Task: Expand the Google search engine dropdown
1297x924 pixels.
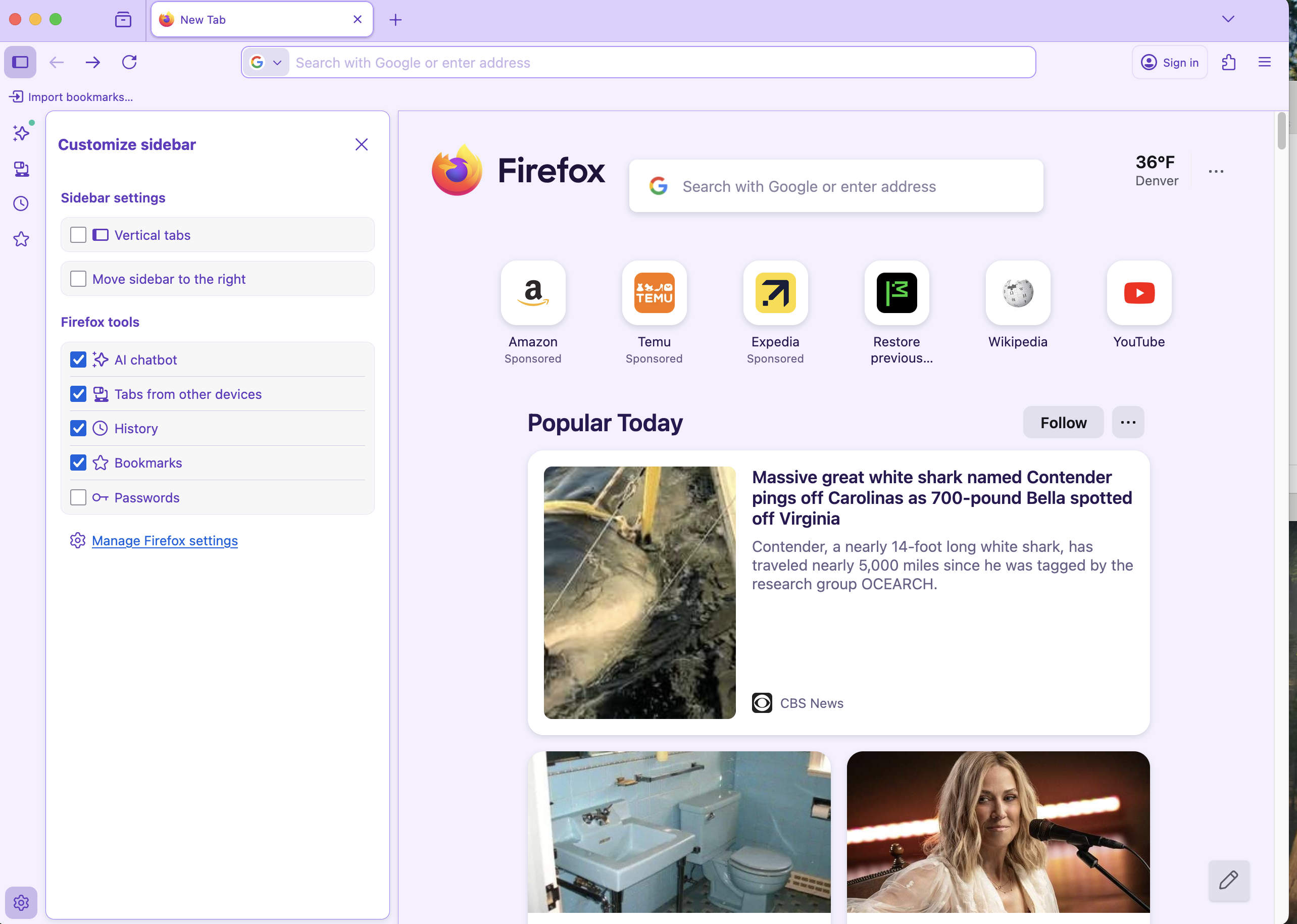Action: click(x=266, y=63)
